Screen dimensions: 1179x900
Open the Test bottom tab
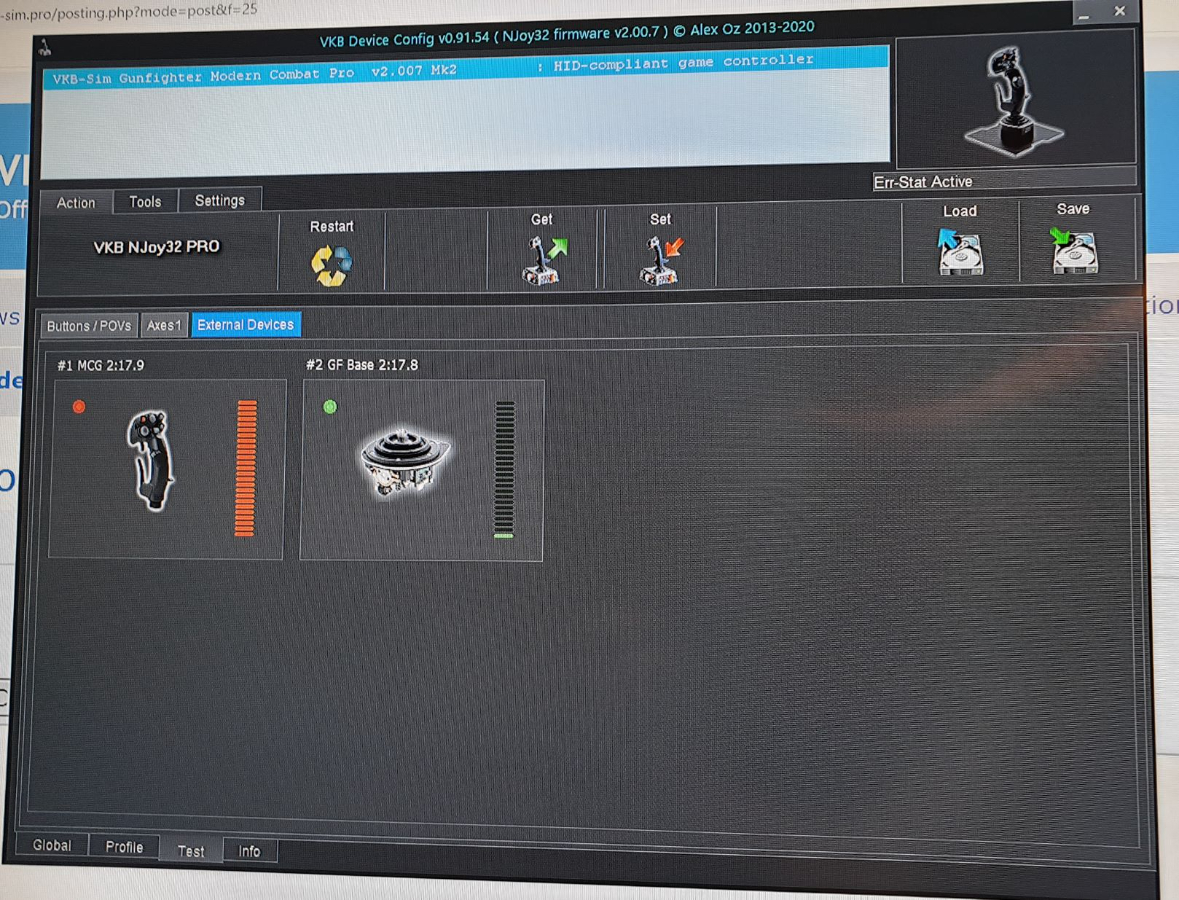(x=191, y=850)
